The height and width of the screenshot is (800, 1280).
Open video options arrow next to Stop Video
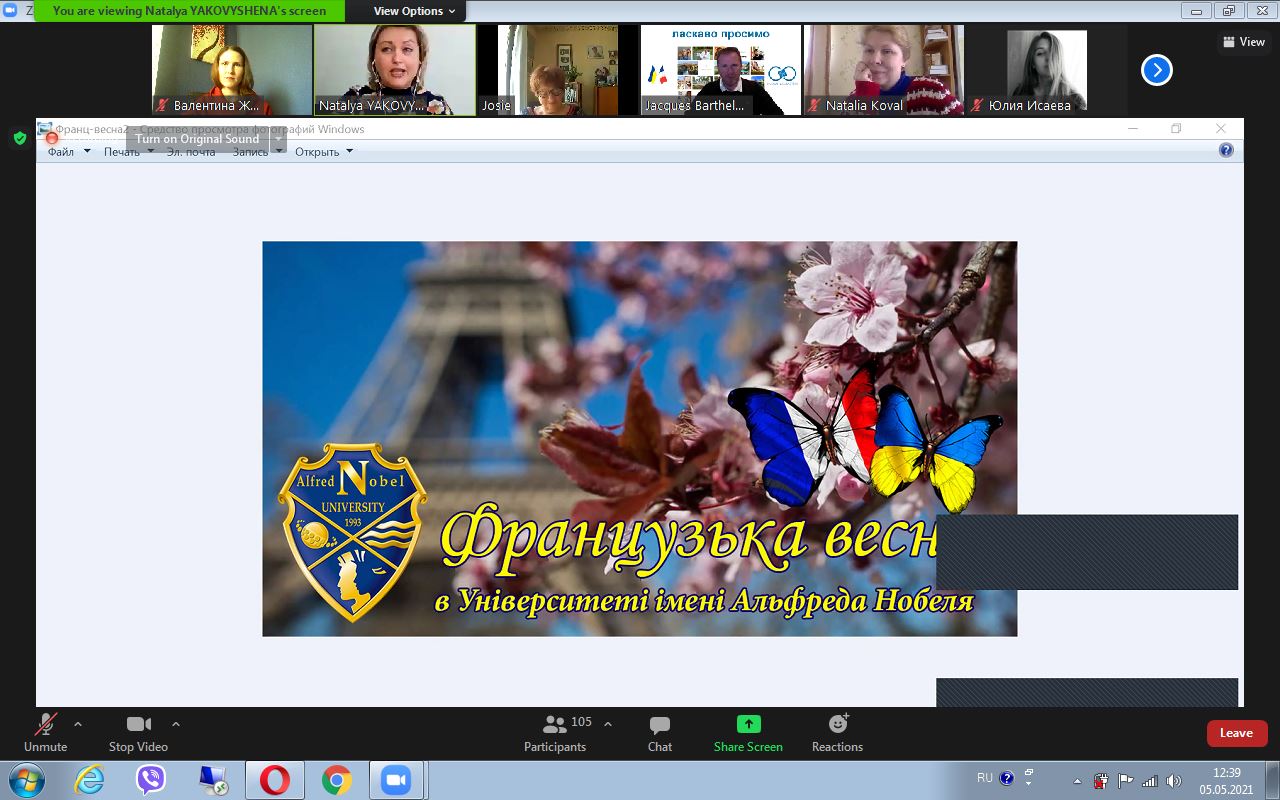176,724
